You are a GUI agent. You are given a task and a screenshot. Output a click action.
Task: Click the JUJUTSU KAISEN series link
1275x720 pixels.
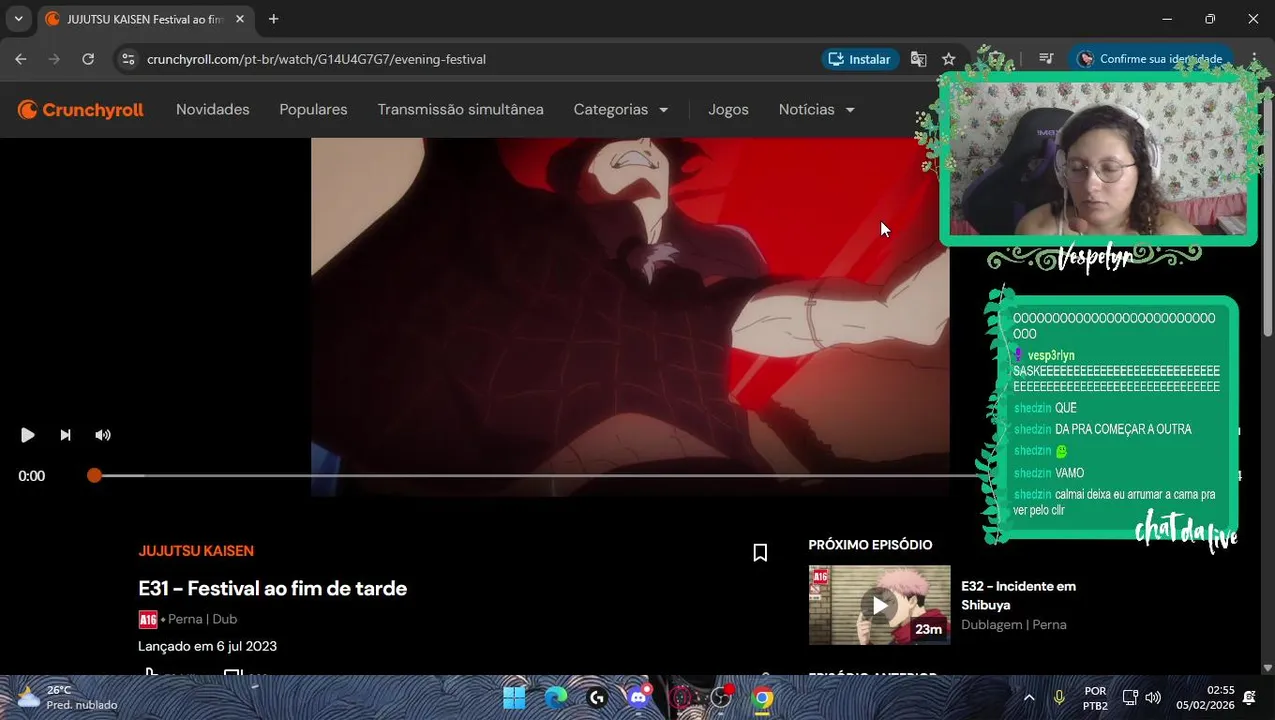coord(196,551)
